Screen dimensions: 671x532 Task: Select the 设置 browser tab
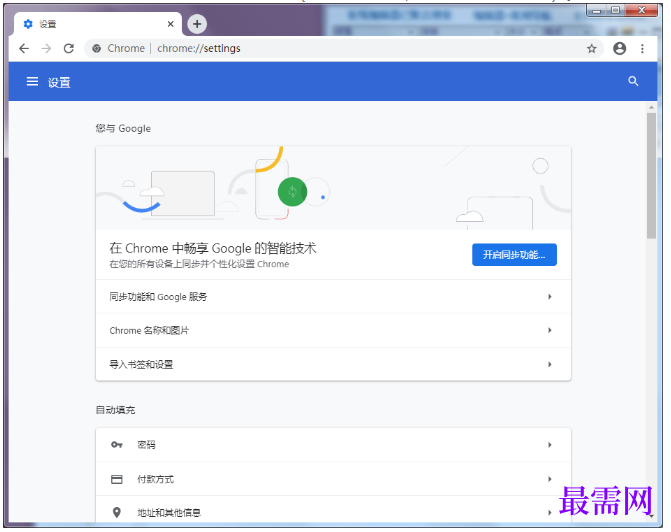[98, 24]
